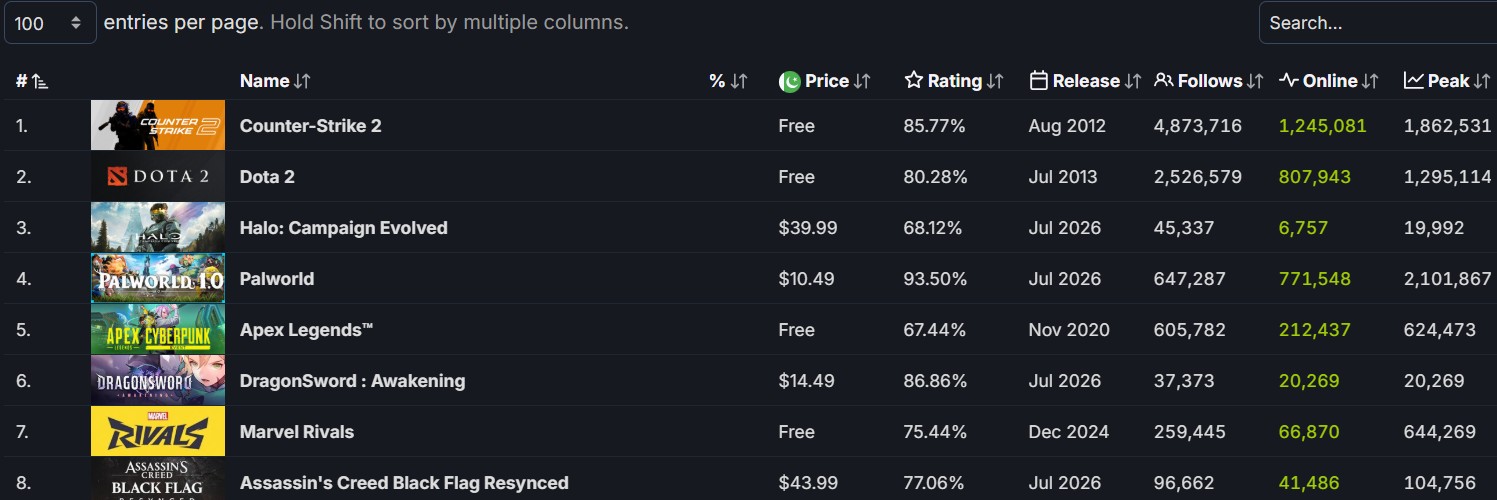
Task: Focus the Search input field
Action: [1378, 23]
